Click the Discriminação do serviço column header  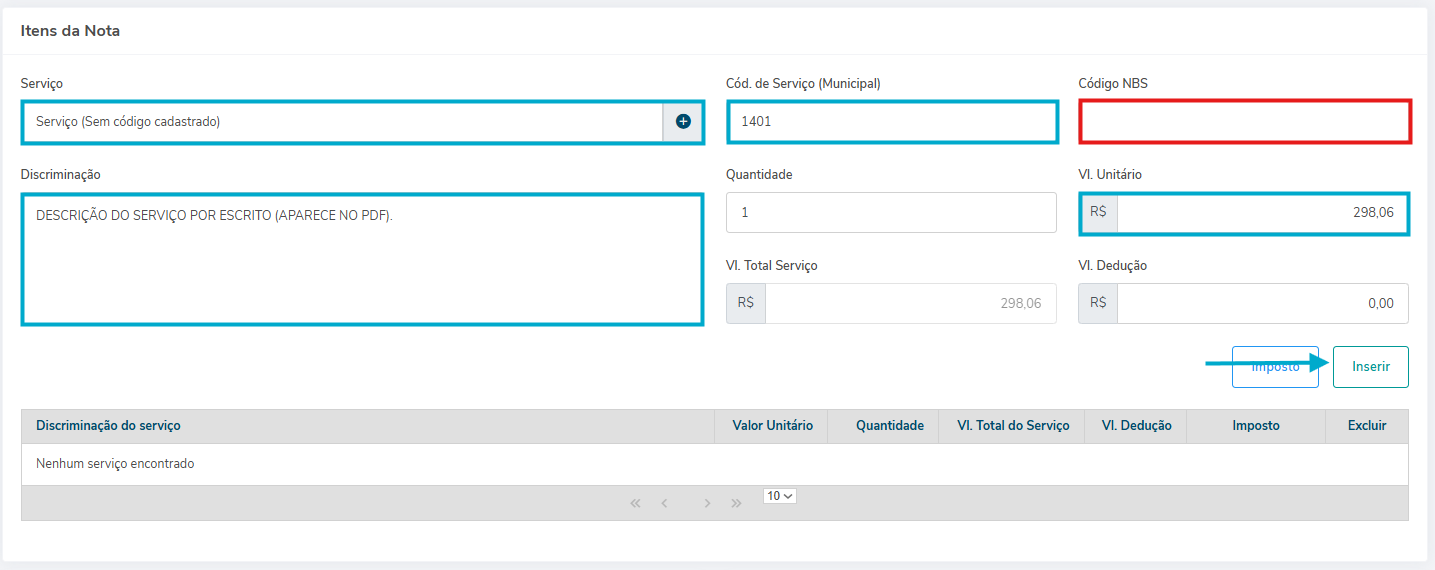coord(108,426)
